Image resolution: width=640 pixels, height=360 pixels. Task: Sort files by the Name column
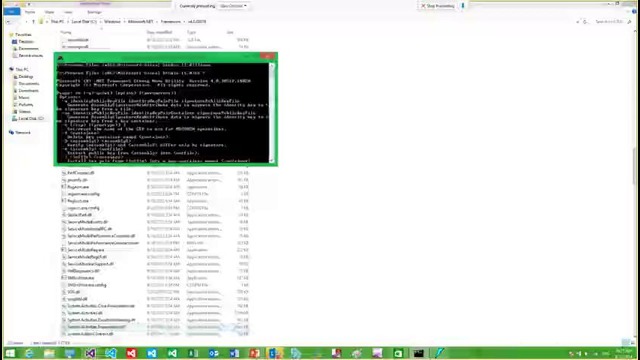pos(66,32)
